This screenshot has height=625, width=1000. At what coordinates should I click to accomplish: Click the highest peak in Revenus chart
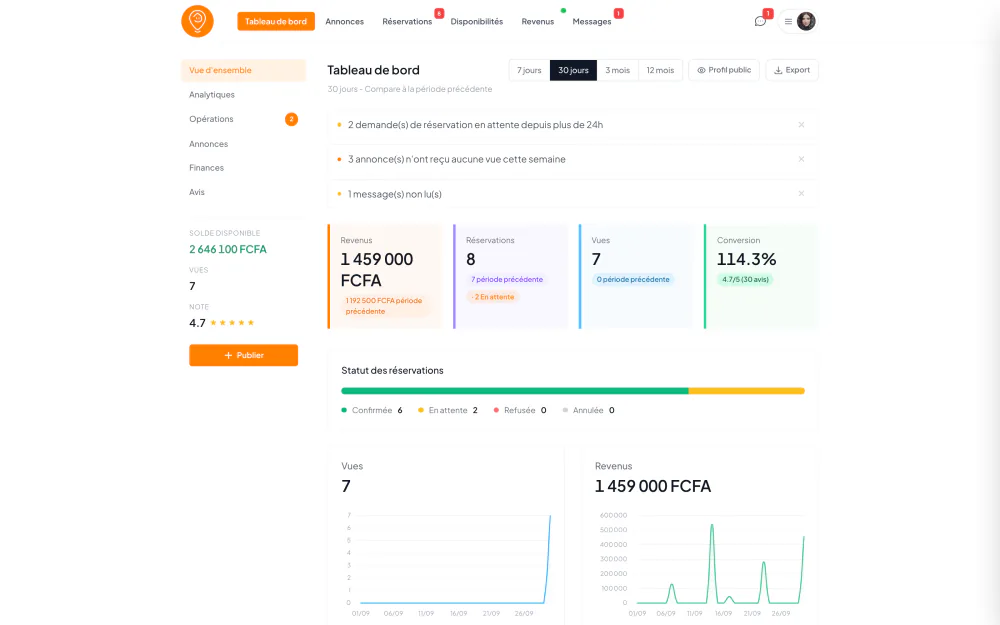click(x=712, y=527)
